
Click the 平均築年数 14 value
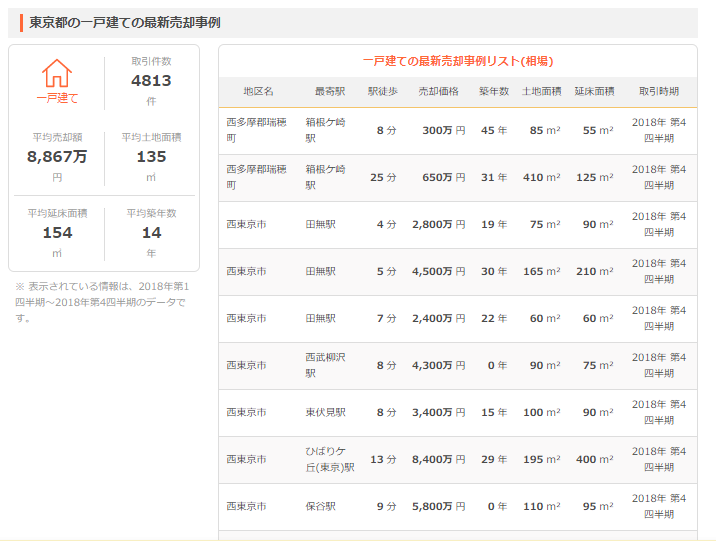coord(151,233)
